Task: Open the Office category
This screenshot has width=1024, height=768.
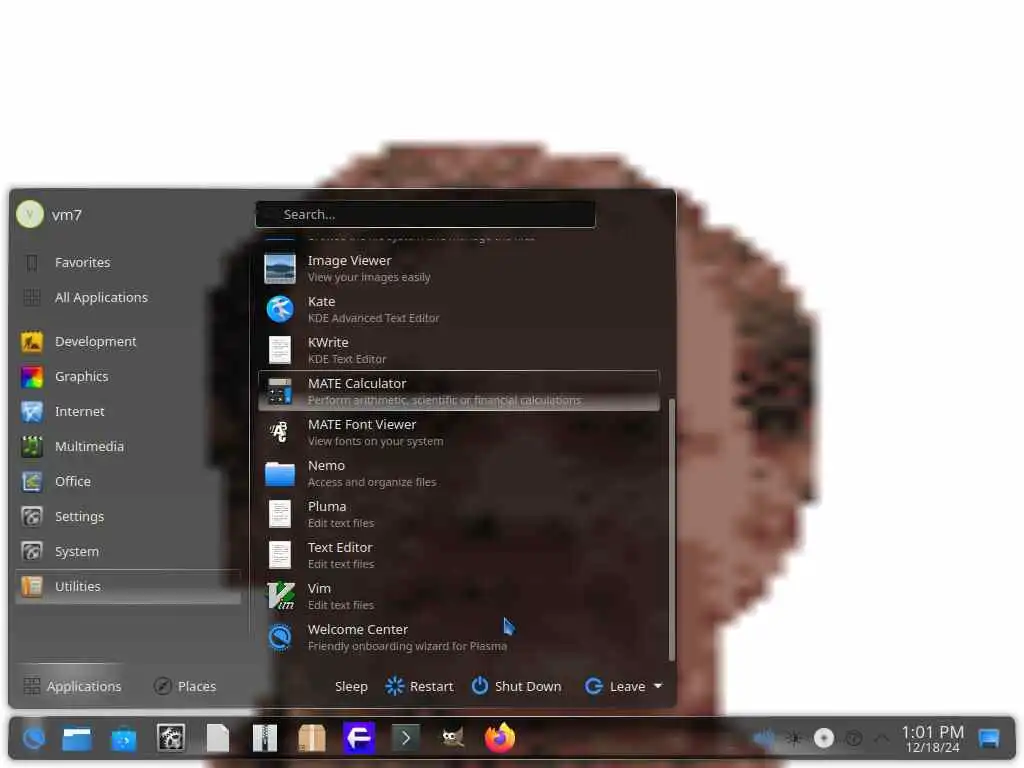Action: click(x=129, y=481)
